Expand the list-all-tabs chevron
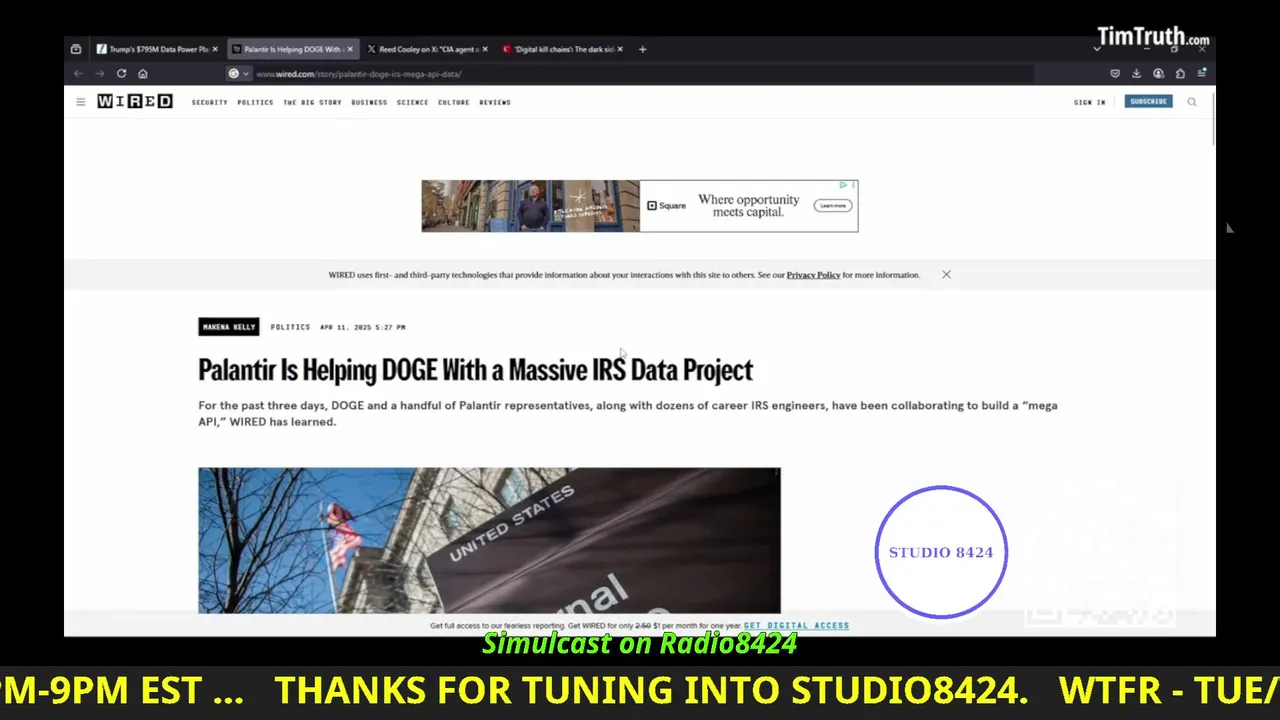The height and width of the screenshot is (720, 1280). point(1097,49)
